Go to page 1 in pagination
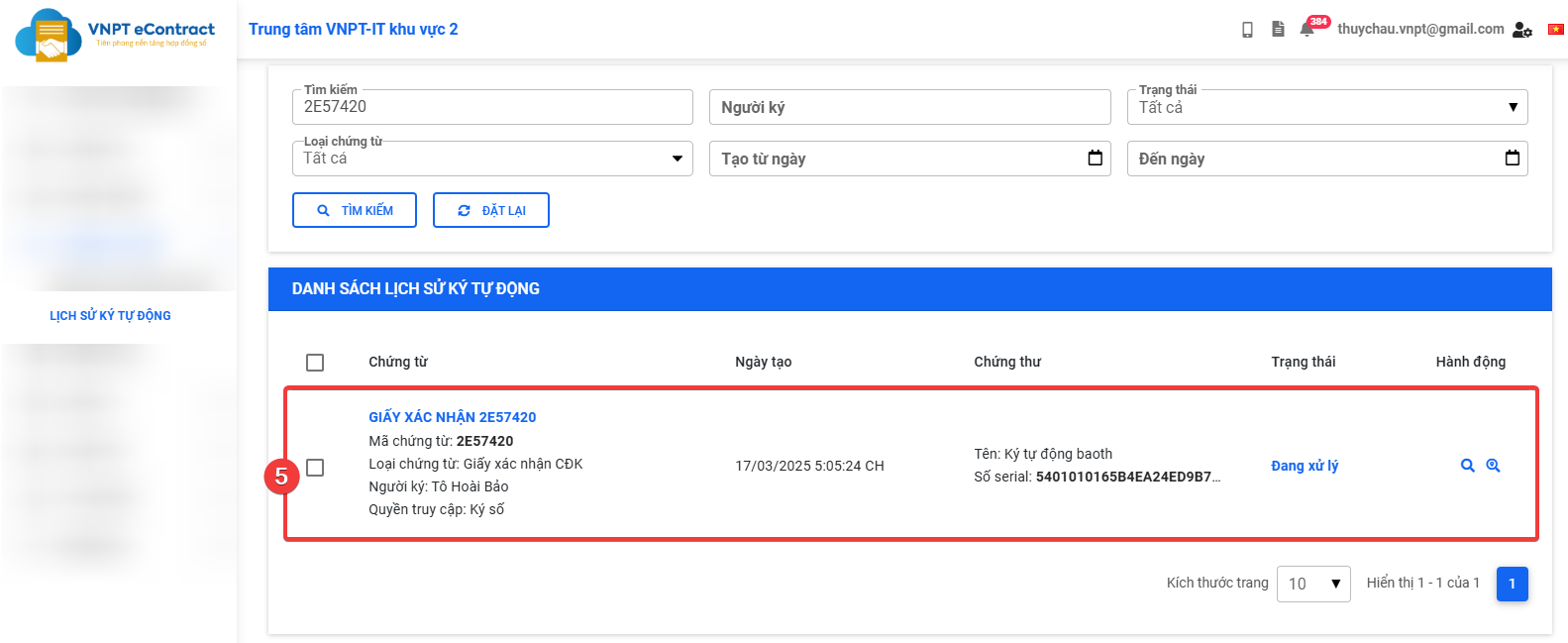The image size is (1568, 643). (1513, 584)
